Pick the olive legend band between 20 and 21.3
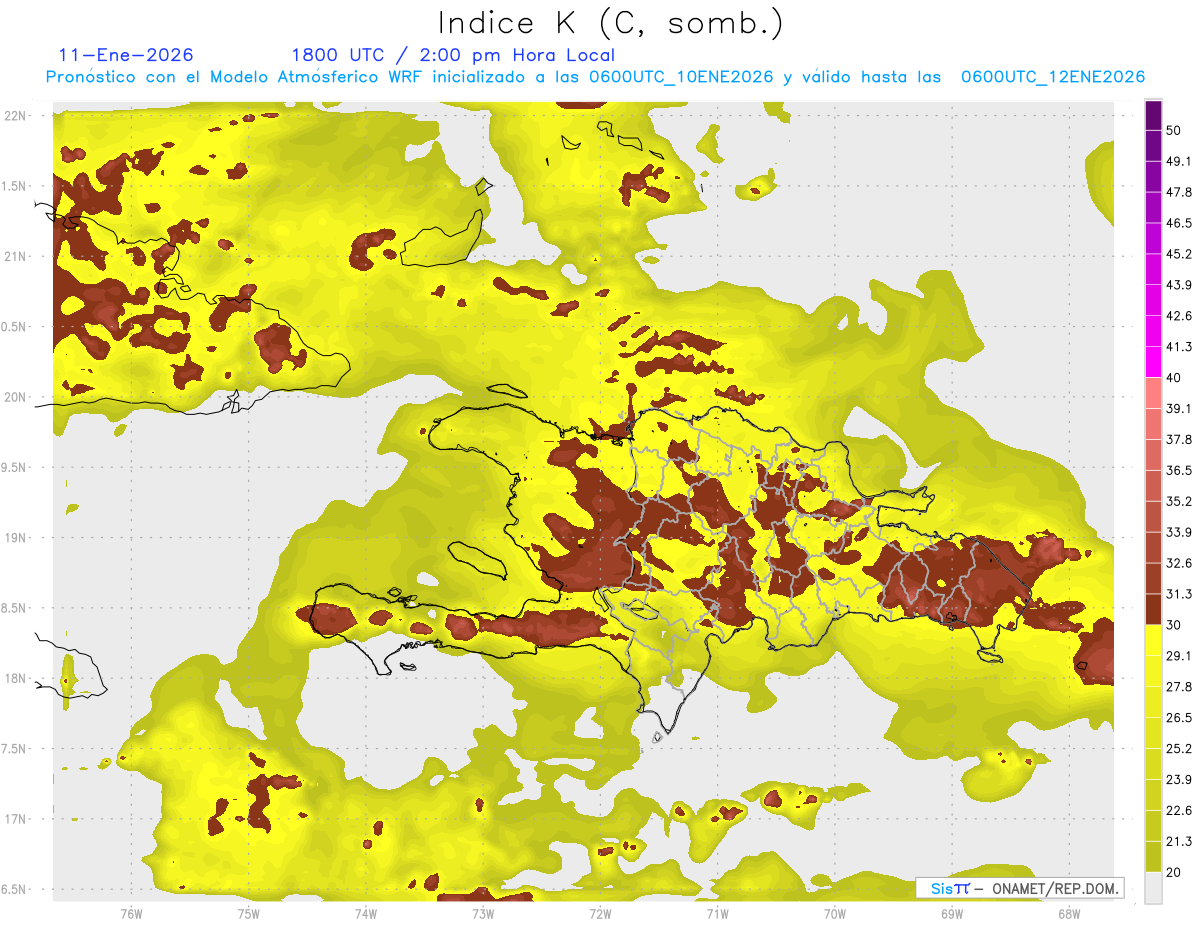The height and width of the screenshot is (927, 1200). coord(1154,856)
